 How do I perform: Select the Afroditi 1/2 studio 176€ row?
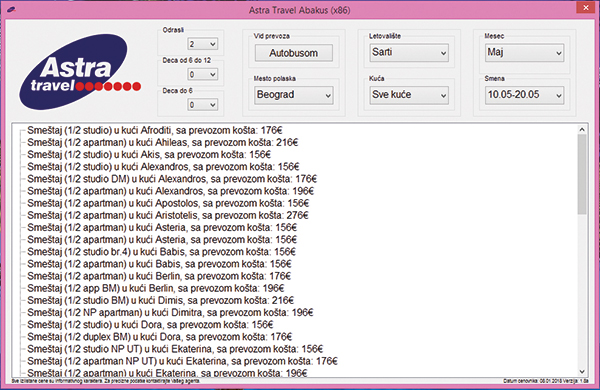pyautogui.click(x=155, y=131)
